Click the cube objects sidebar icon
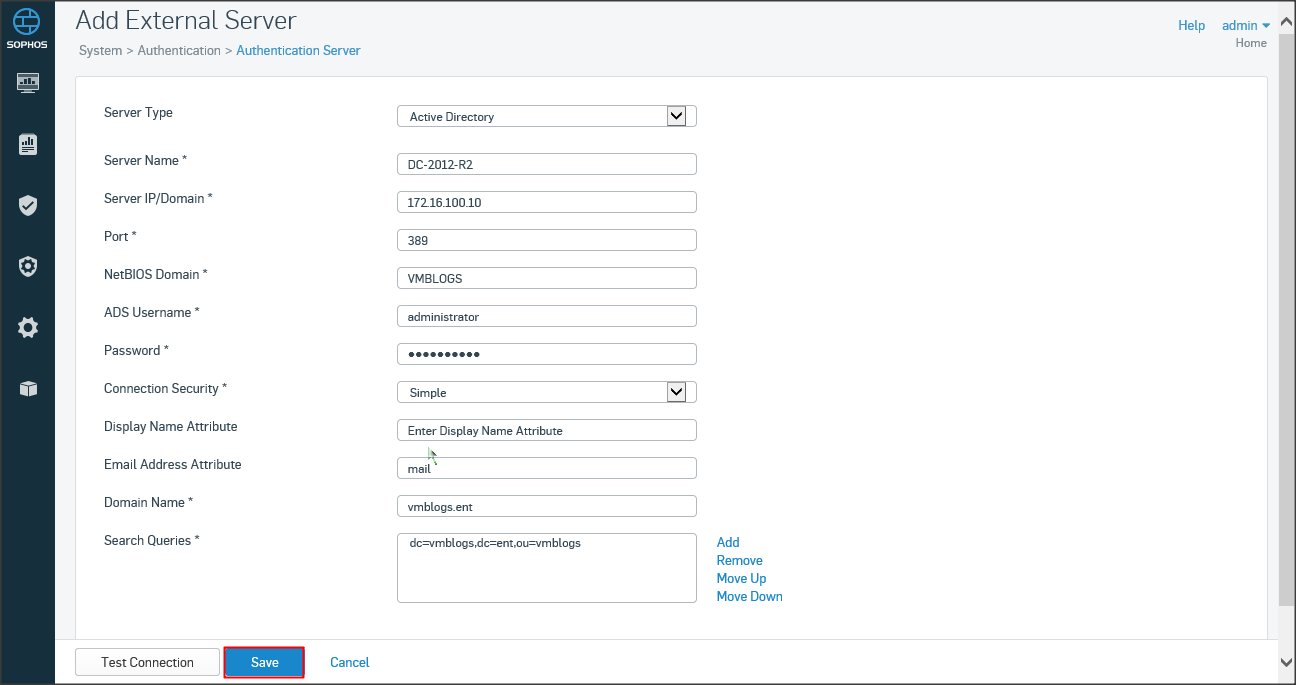Viewport: 1296px width, 685px height. click(x=28, y=389)
